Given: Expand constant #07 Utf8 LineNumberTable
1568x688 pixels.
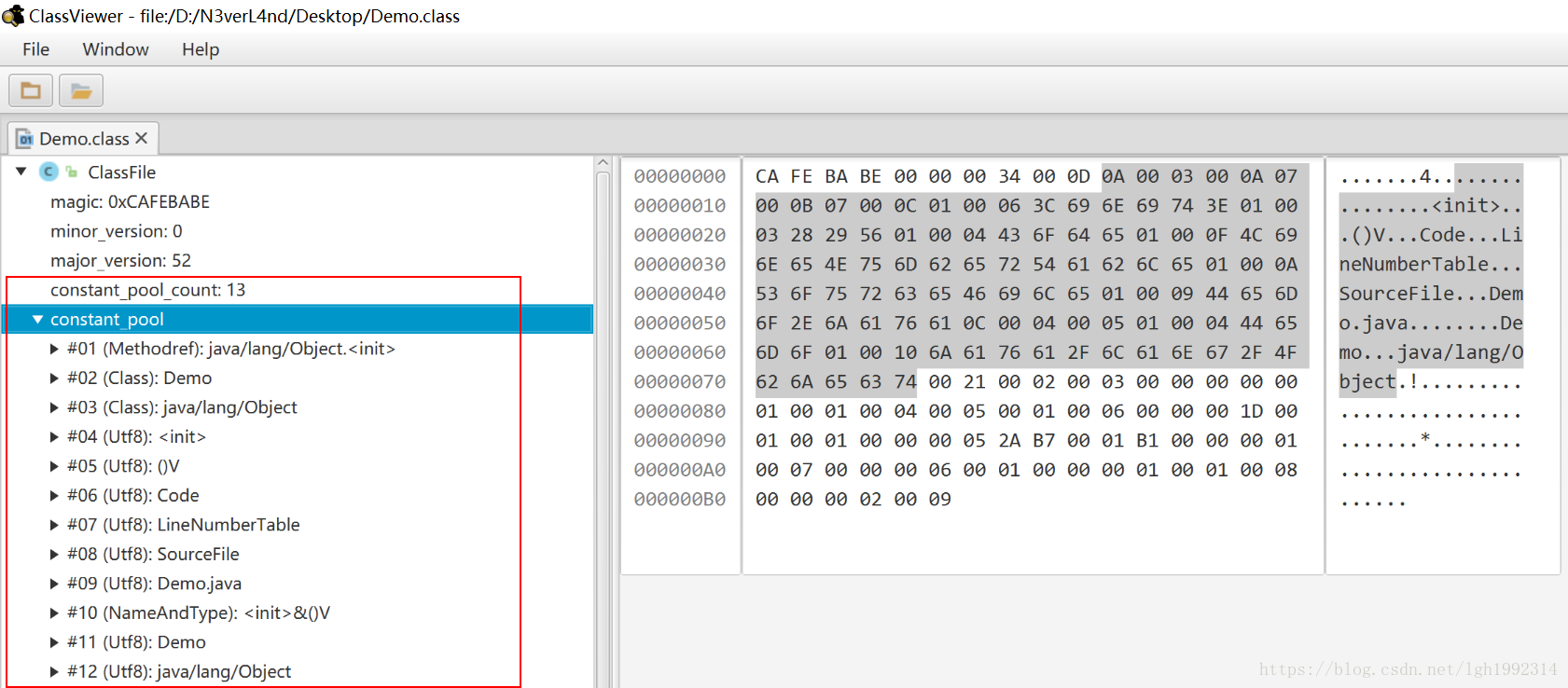Looking at the screenshot, I should [54, 525].
